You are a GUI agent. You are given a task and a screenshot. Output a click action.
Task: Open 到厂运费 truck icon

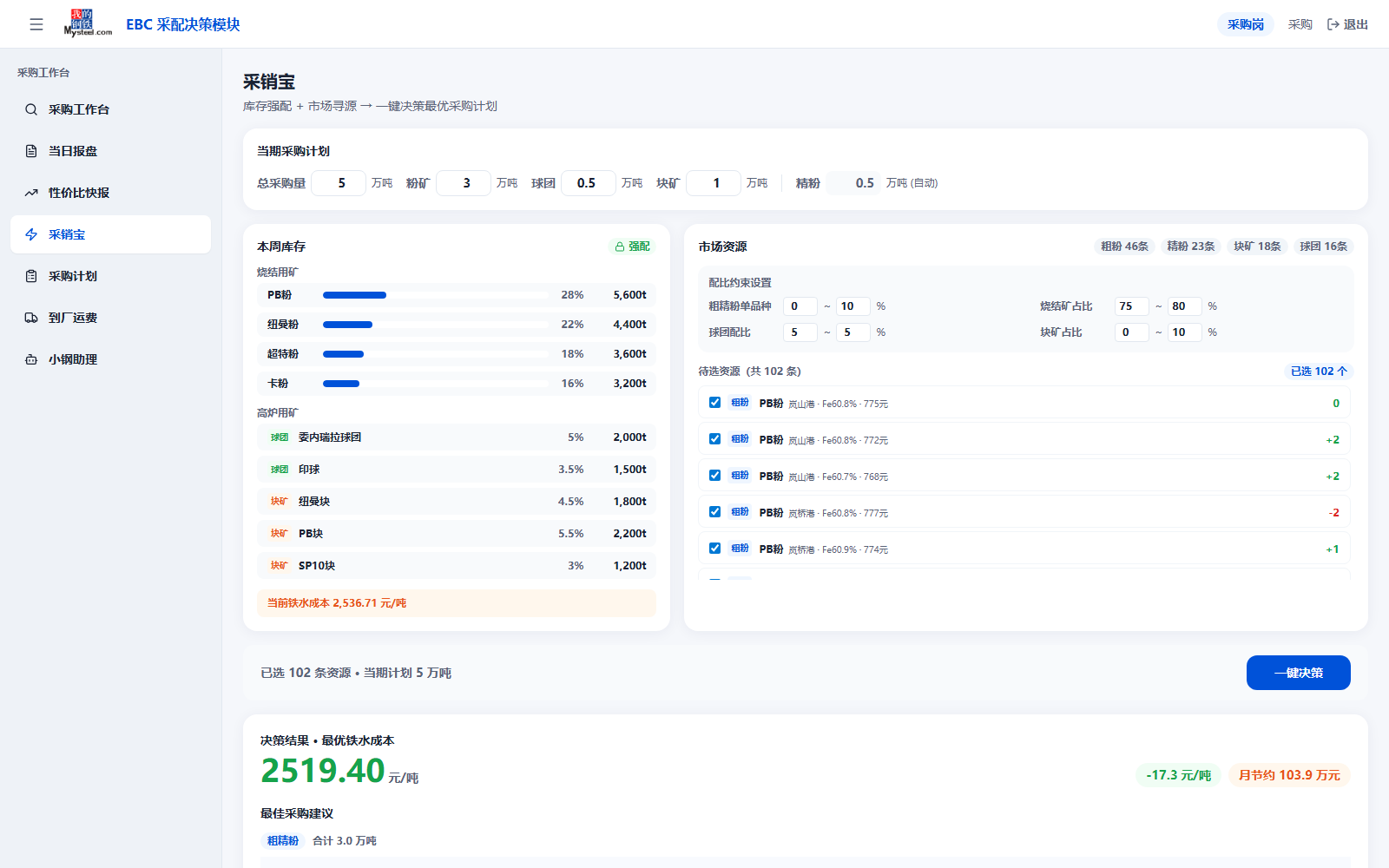(x=31, y=318)
